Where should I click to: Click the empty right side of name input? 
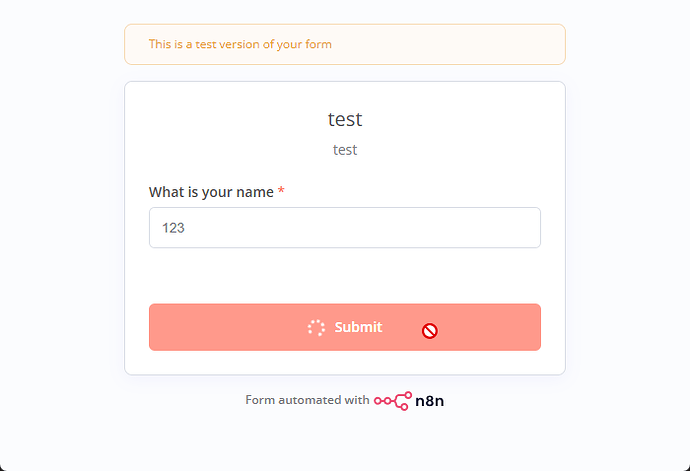[480, 228]
